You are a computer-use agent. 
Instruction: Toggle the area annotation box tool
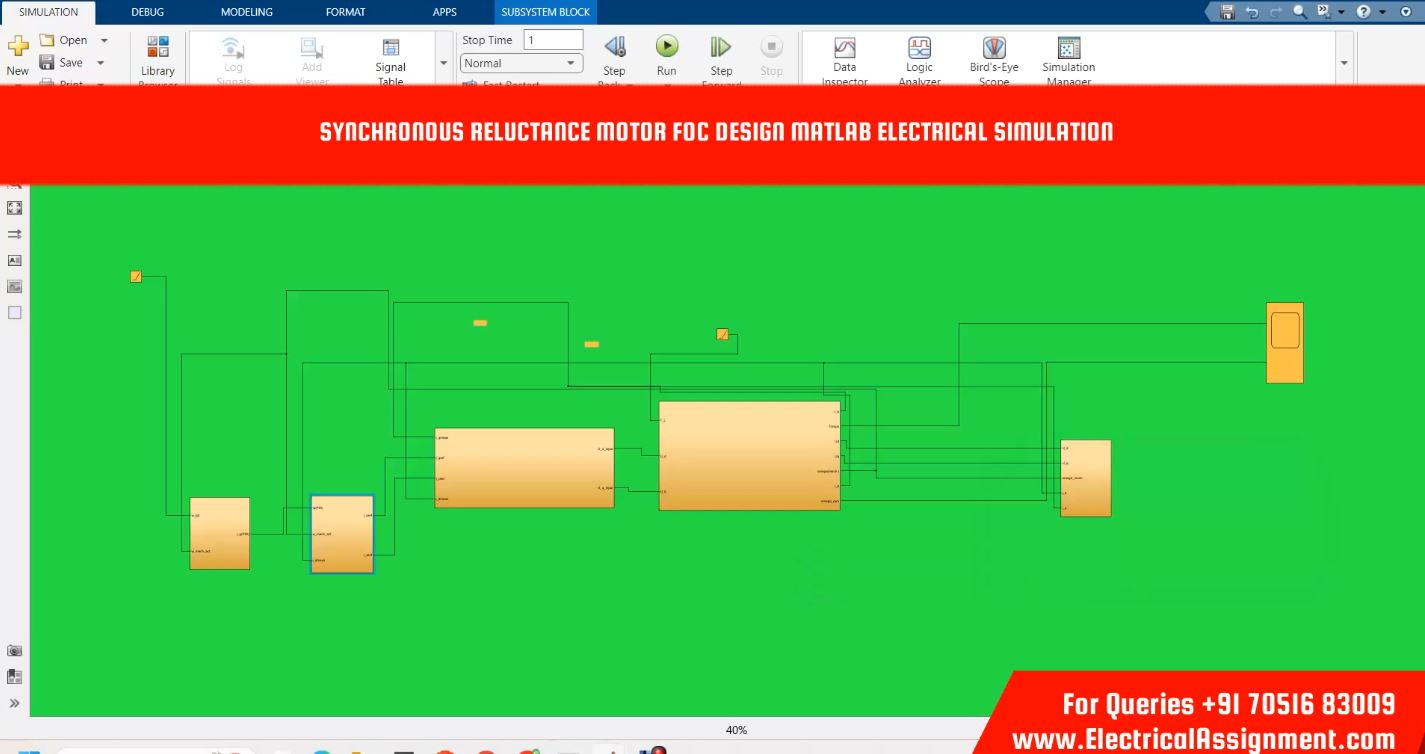coord(14,312)
